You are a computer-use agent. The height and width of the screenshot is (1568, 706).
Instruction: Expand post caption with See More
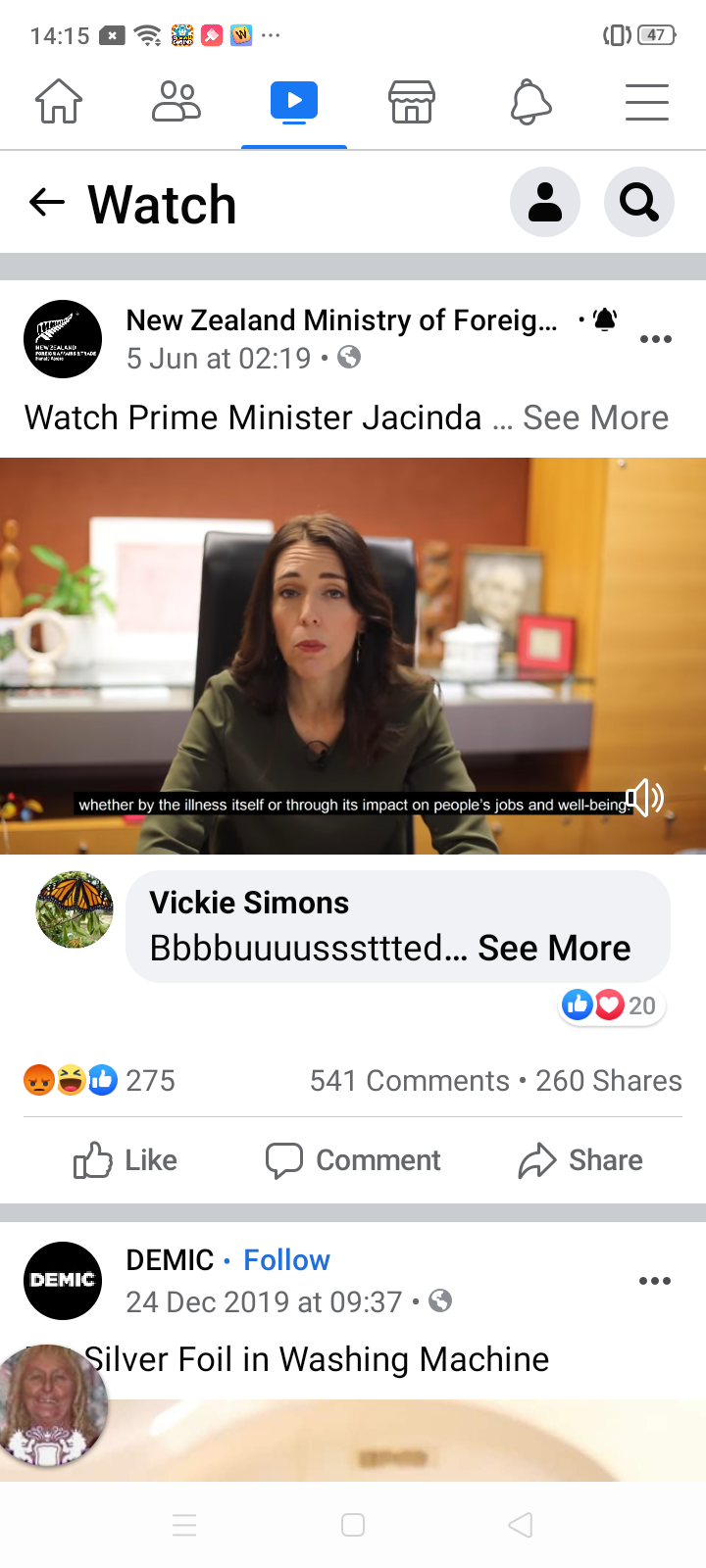(595, 417)
